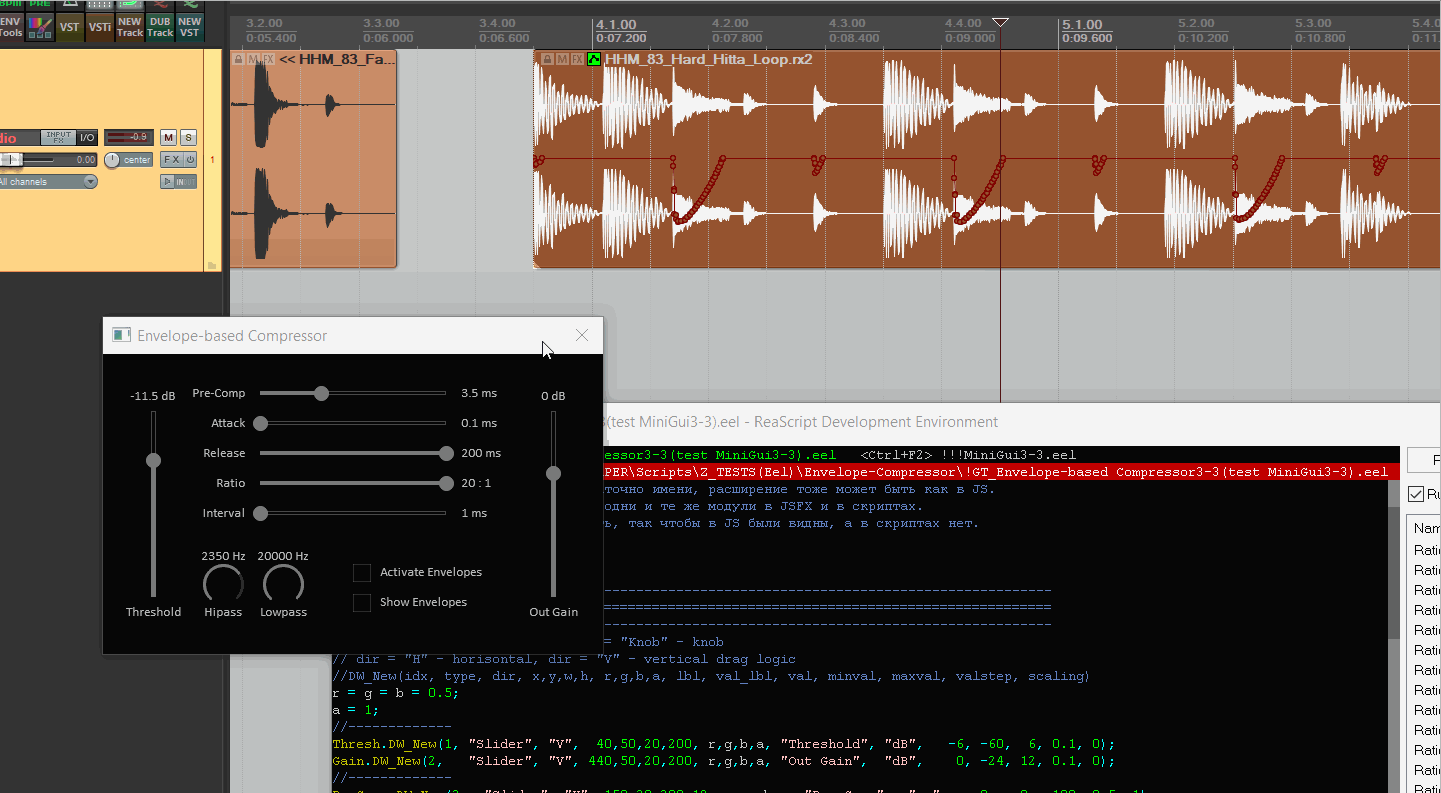Viewport: 1441px width, 793px height.
Task: Click FX icon on HHM_83_Fa item
Action: click(268, 59)
